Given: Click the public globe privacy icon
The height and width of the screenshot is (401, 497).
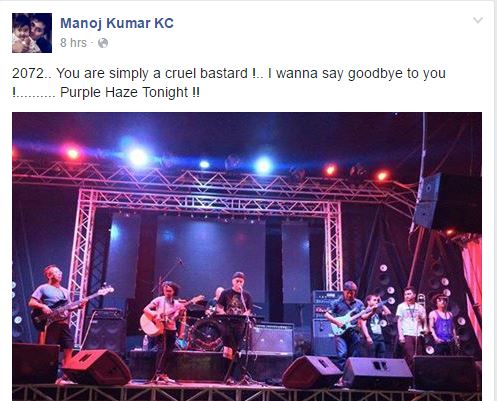Looking at the screenshot, I should pyautogui.click(x=103, y=43).
